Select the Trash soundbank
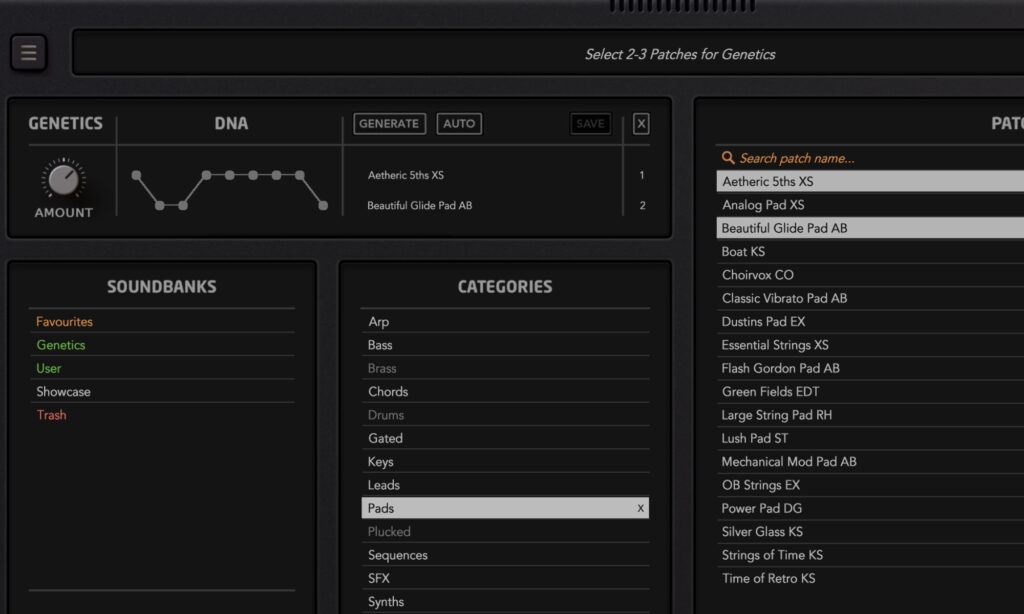 pyautogui.click(x=52, y=415)
